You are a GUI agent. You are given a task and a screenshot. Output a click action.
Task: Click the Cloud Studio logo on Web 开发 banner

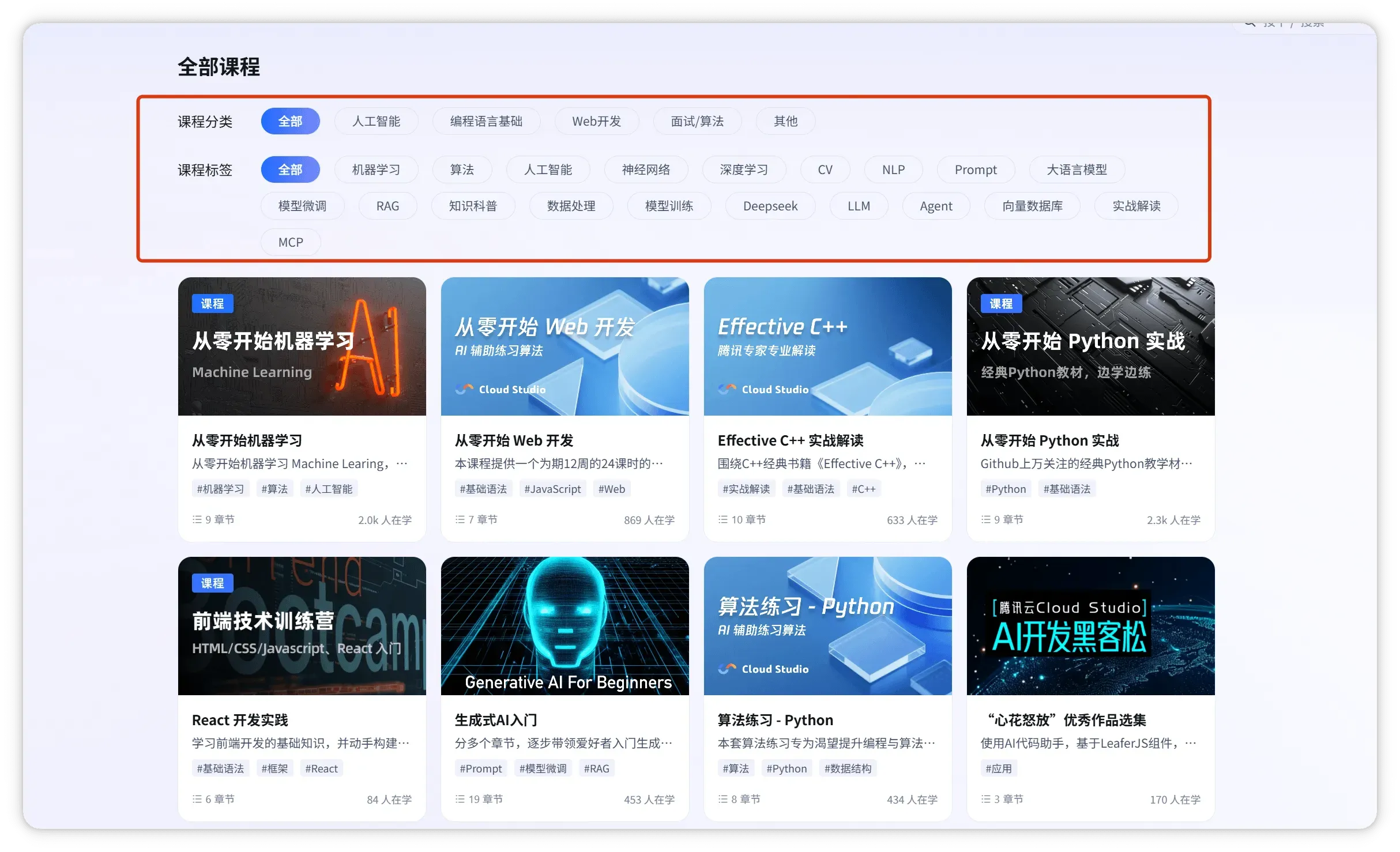464,389
